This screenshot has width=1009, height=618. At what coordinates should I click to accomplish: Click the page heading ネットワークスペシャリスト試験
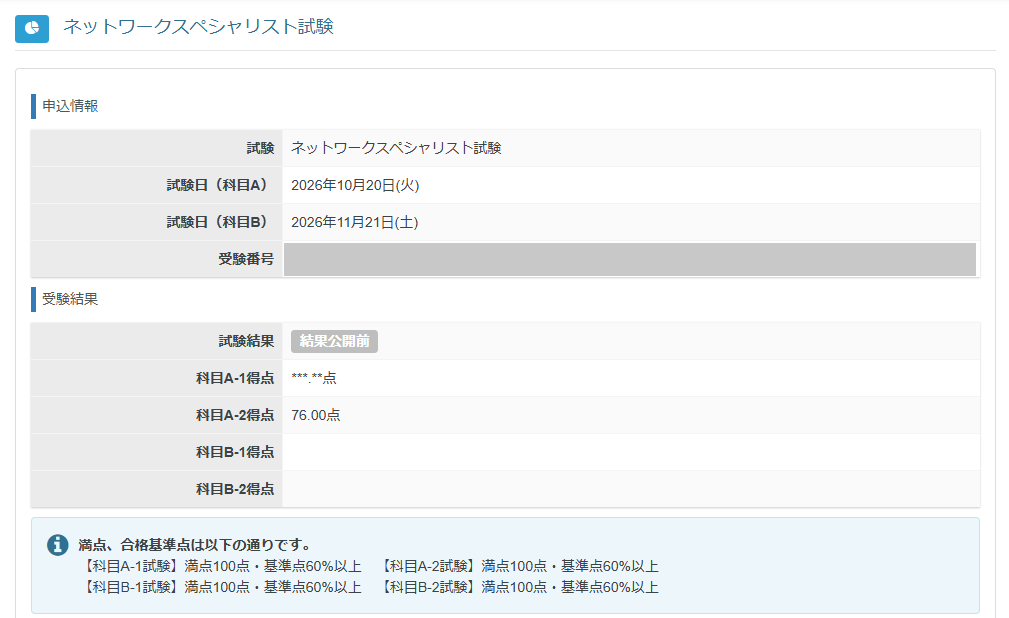(198, 26)
